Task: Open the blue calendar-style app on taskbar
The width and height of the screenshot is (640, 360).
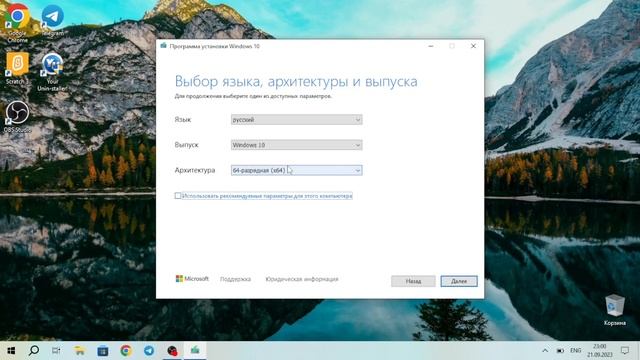Action: point(103,350)
